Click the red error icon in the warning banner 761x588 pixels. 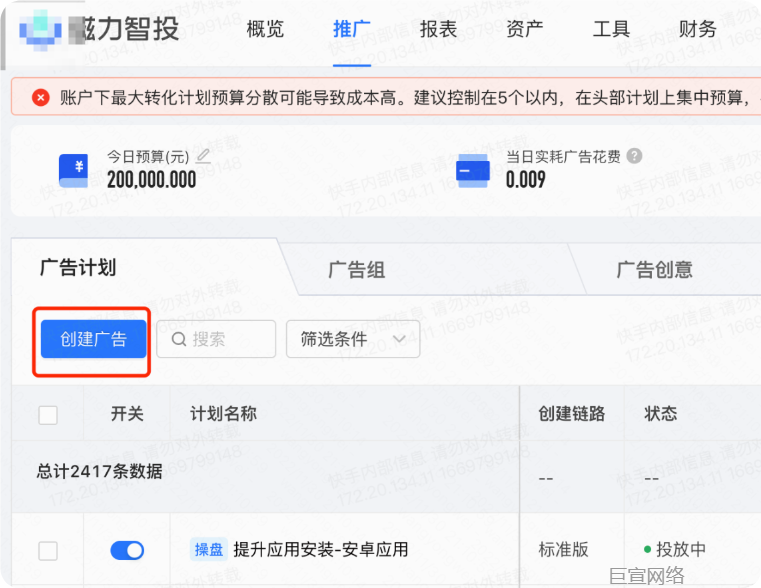(41, 98)
